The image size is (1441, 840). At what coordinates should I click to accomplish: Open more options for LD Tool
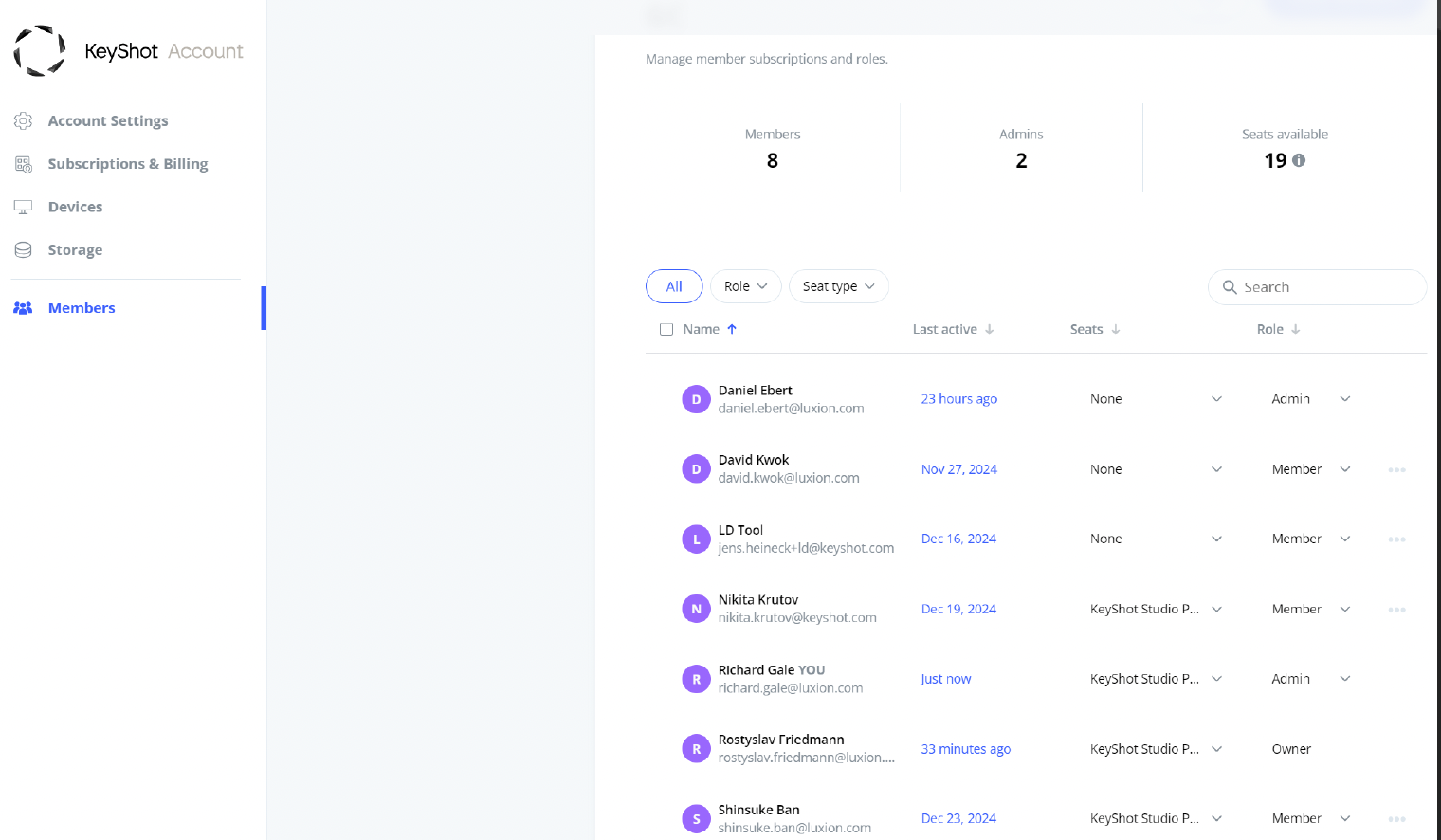coord(1396,539)
